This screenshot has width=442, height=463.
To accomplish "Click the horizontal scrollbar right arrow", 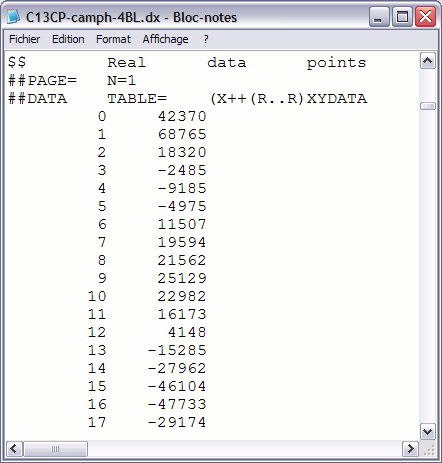I will pos(411,448).
